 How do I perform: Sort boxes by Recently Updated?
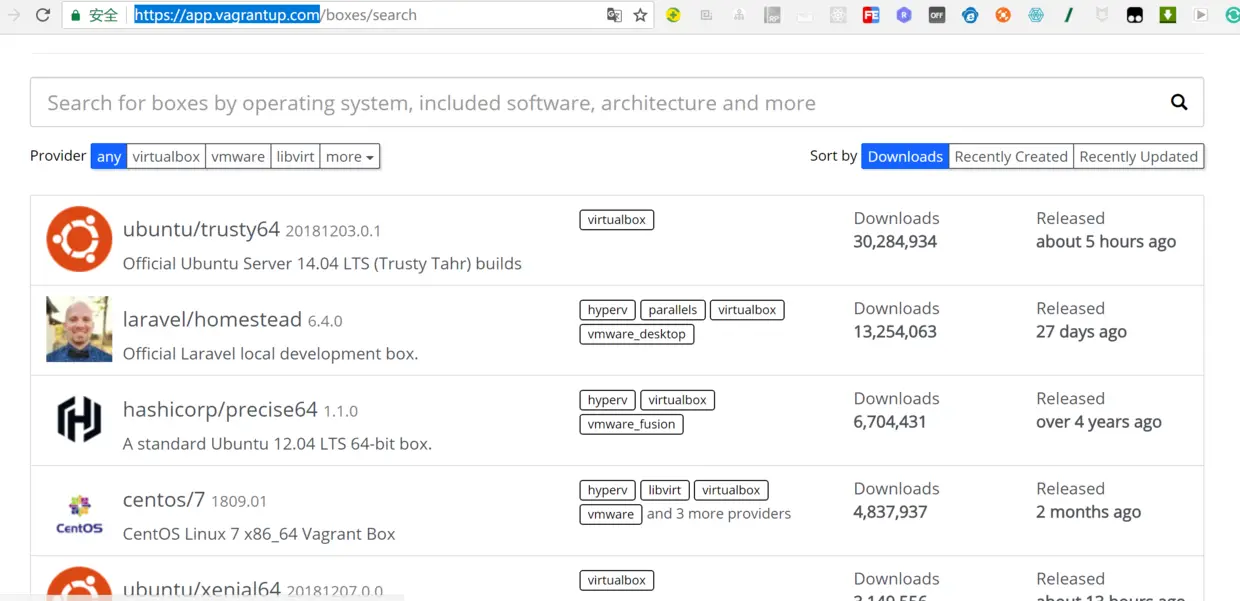click(x=1138, y=156)
